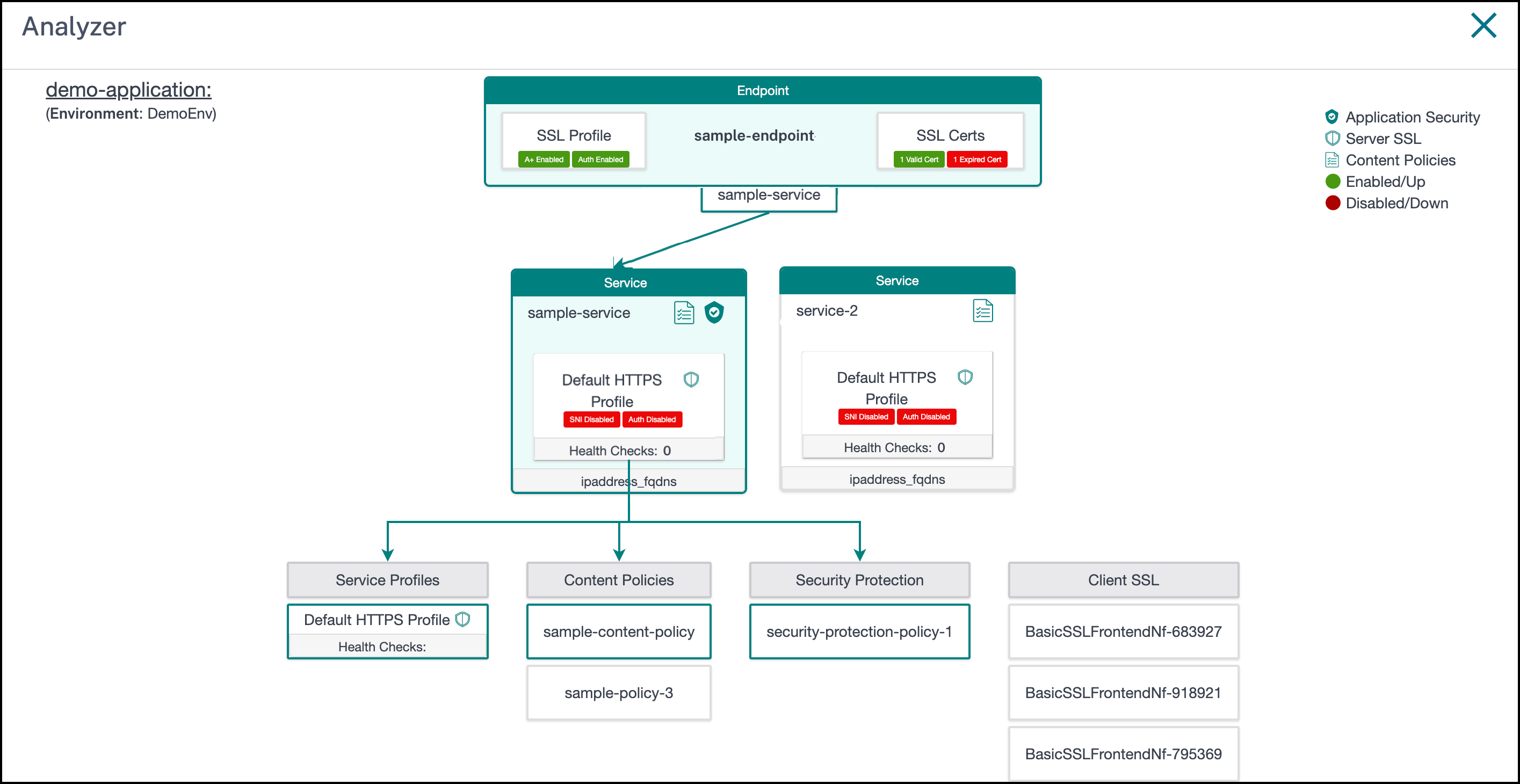Click red Disabled/Down legend dot
Viewport: 1520px width, 784px height.
pos(1333,203)
